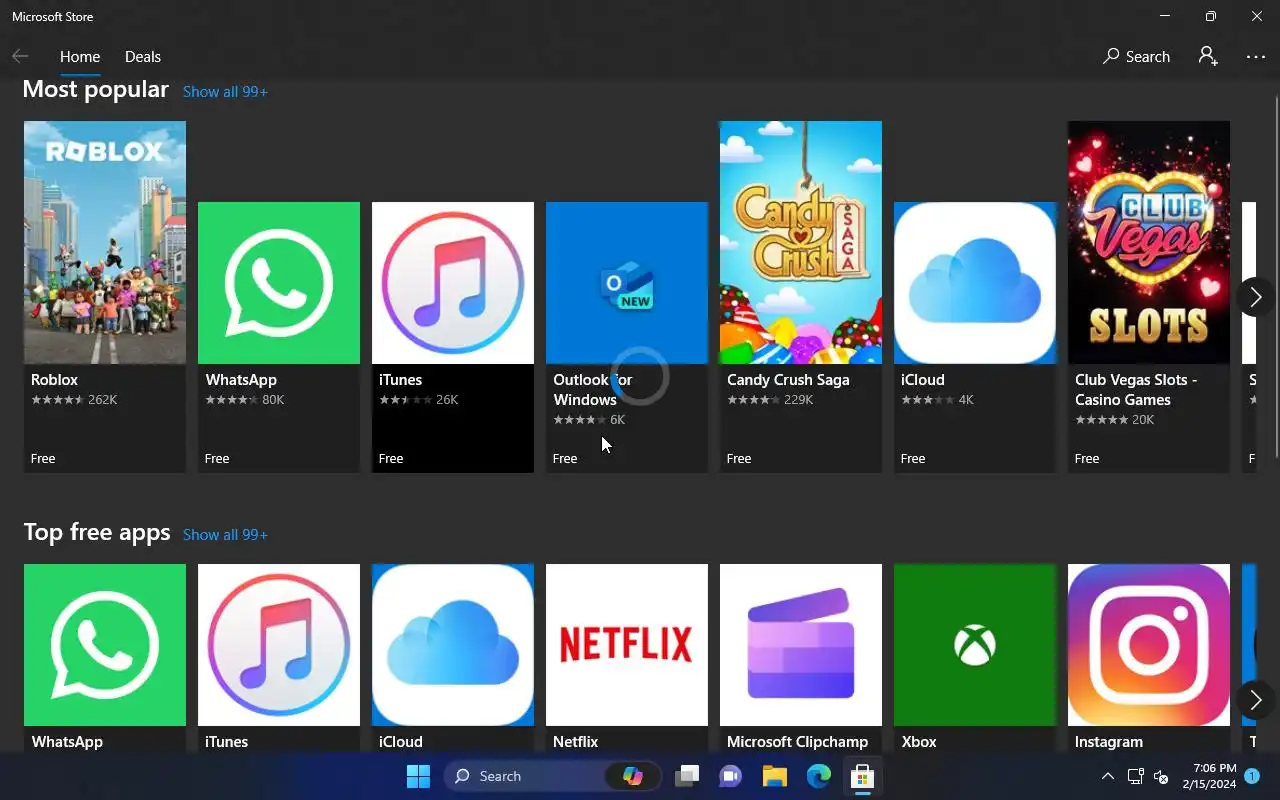This screenshot has height=800, width=1280.
Task: Open iTunes icon in Top free apps
Action: tap(279, 645)
